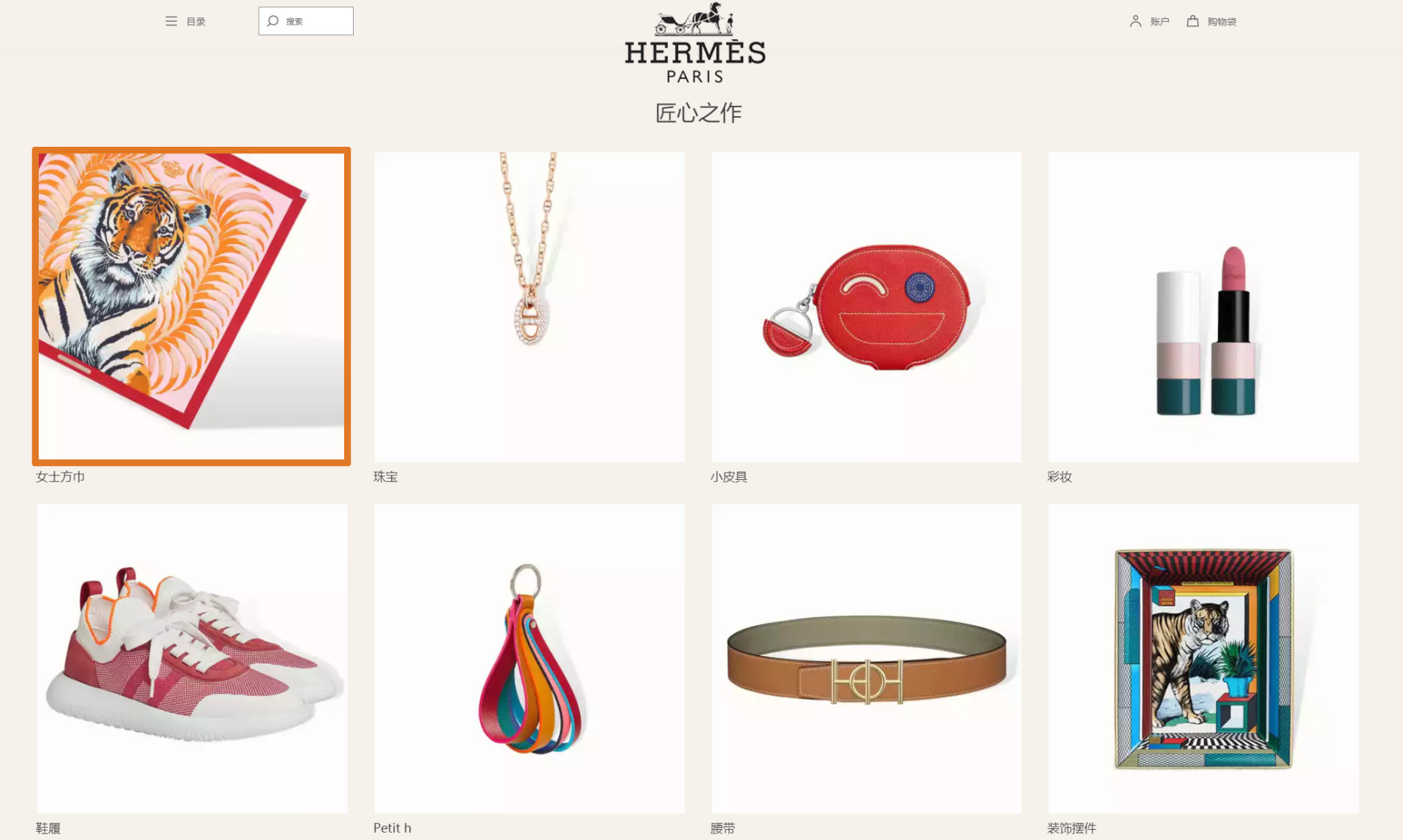The width and height of the screenshot is (1403, 840).
Task: Select the tiger scarf thumbnail
Action: pyautogui.click(x=191, y=306)
